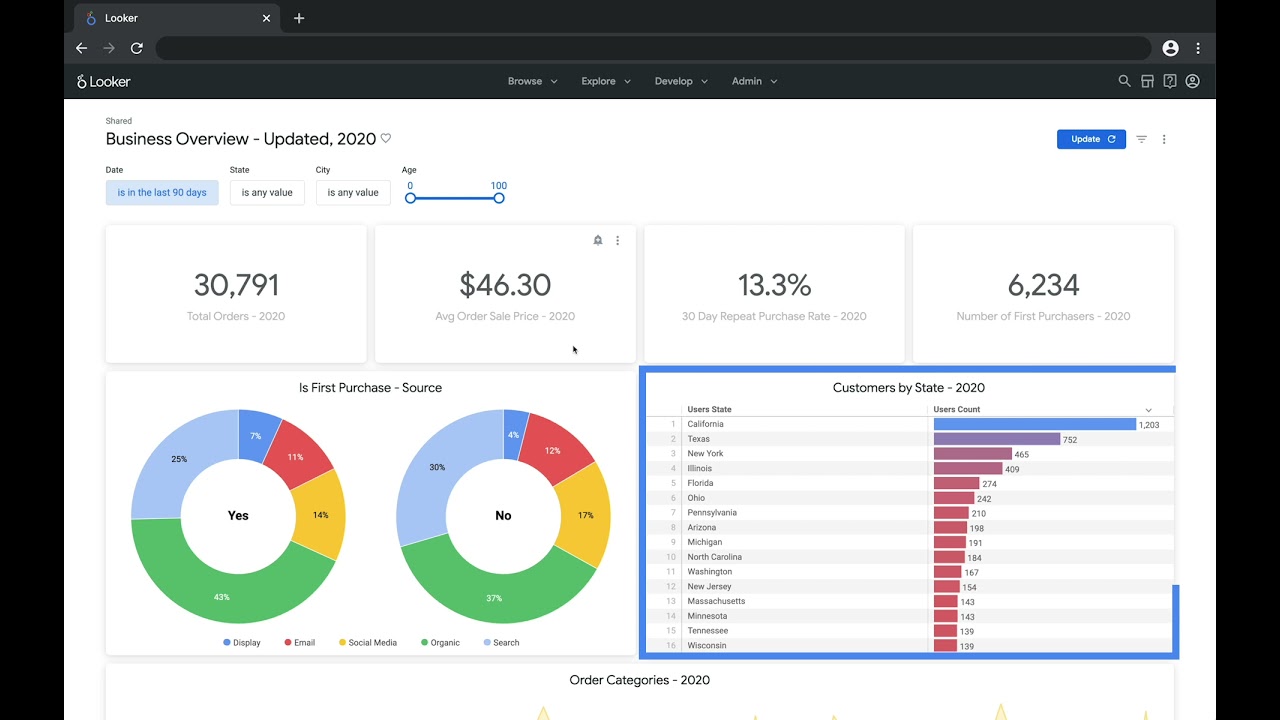Click the 'Order Categories - 2020' tile title
The height and width of the screenshot is (720, 1280).
tap(640, 680)
